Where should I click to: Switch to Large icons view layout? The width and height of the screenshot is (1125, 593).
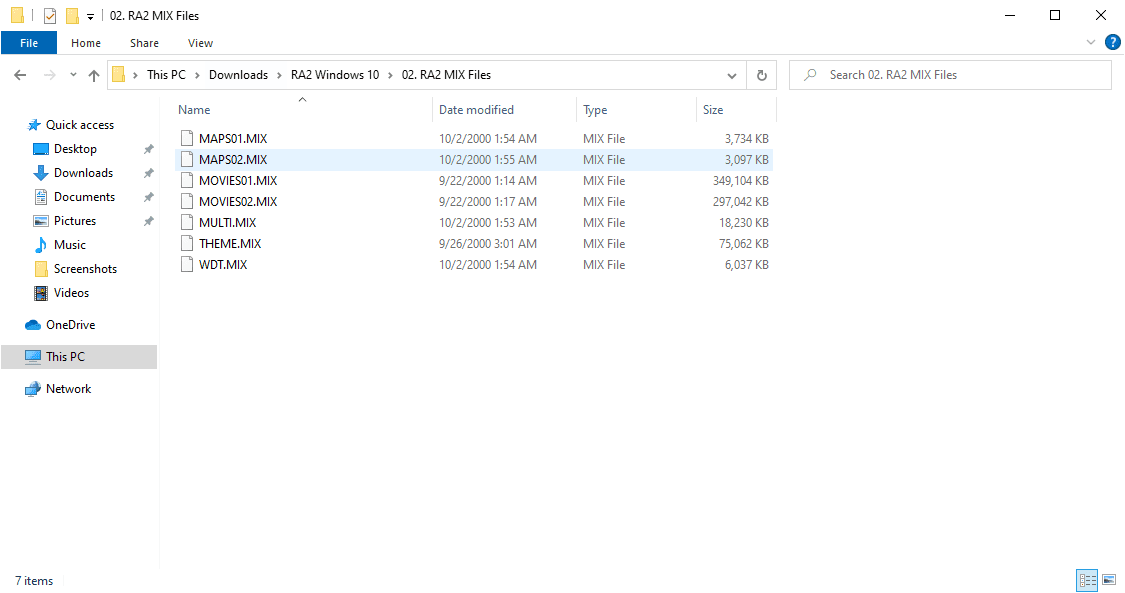pos(1109,580)
